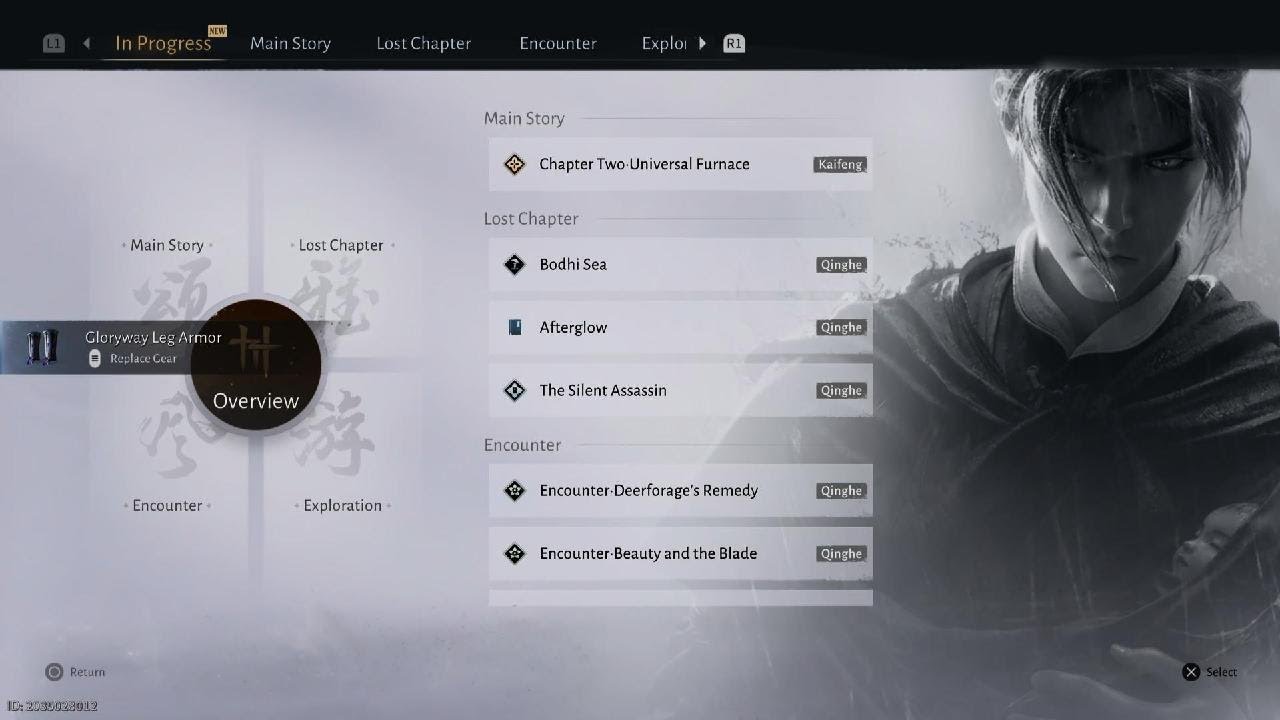
Task: Click the Afterglow book icon
Action: pyautogui.click(x=515, y=327)
